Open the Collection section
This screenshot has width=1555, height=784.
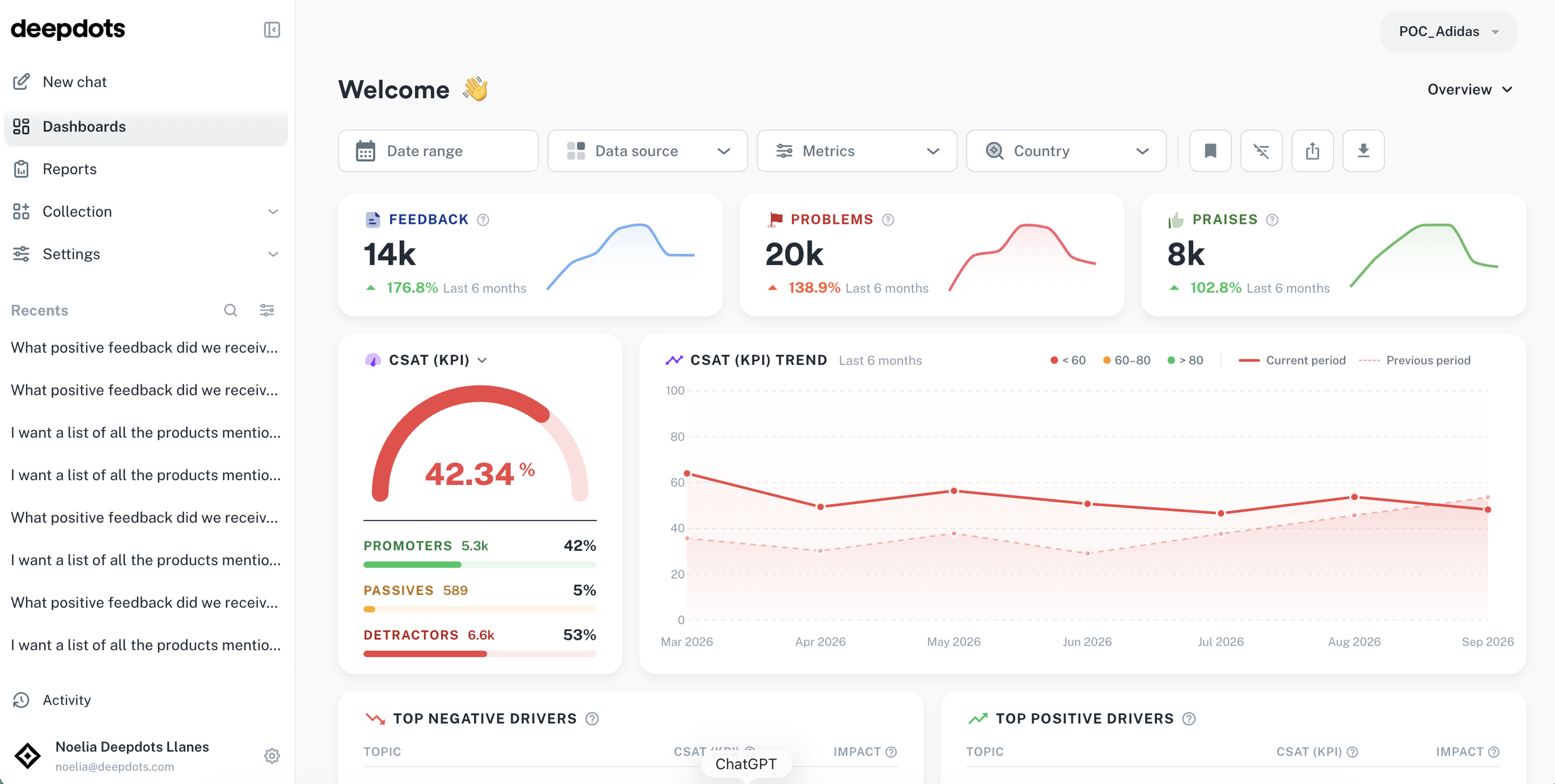pyautogui.click(x=146, y=212)
